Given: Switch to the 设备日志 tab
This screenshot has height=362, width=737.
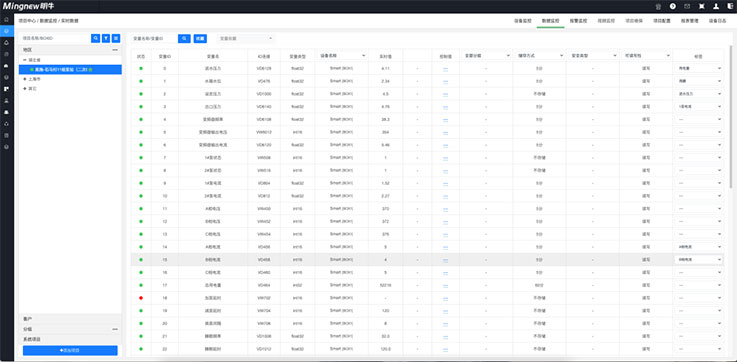Looking at the screenshot, I should 717,21.
